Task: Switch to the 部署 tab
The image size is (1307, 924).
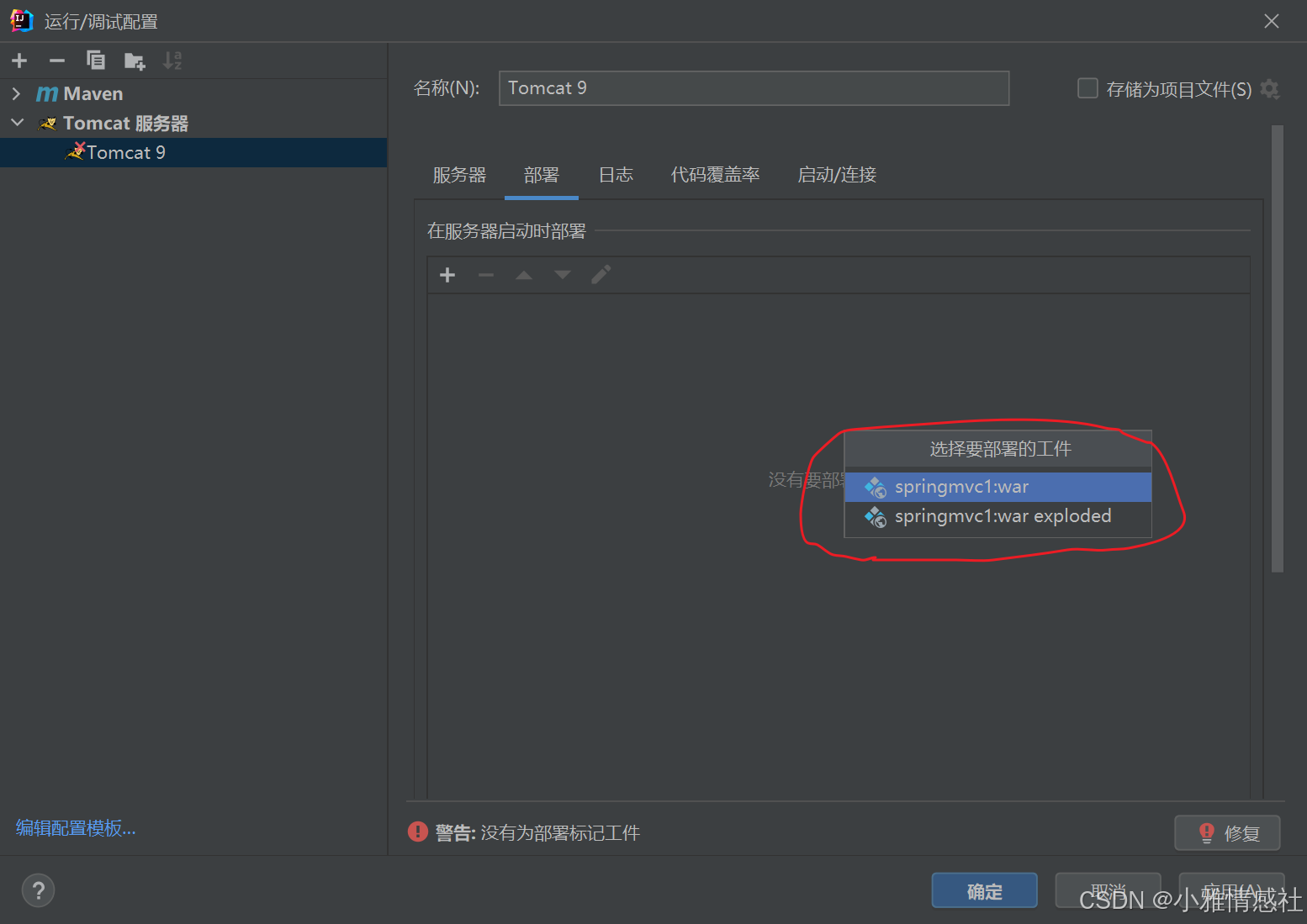Action: click(x=542, y=175)
